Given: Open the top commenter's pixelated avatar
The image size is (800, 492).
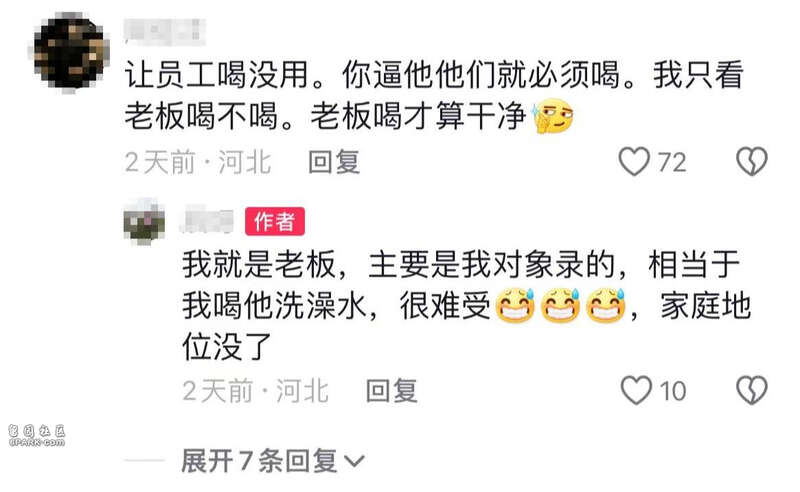Looking at the screenshot, I should (x=69, y=52).
